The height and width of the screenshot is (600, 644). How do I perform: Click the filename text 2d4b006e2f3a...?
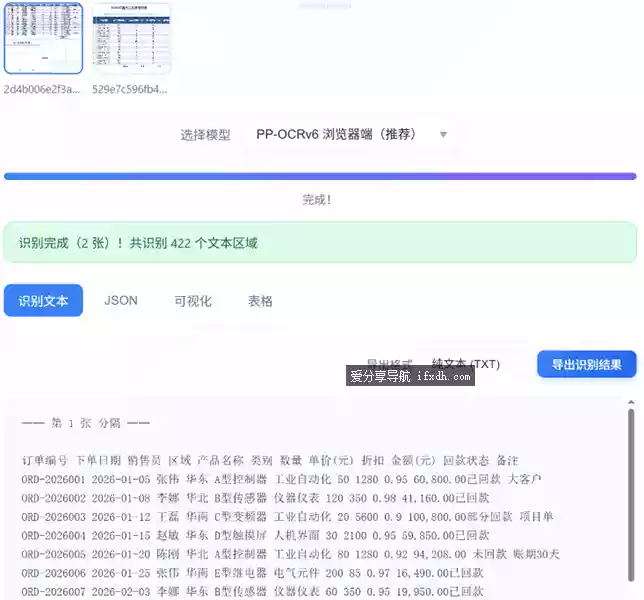click(42, 89)
